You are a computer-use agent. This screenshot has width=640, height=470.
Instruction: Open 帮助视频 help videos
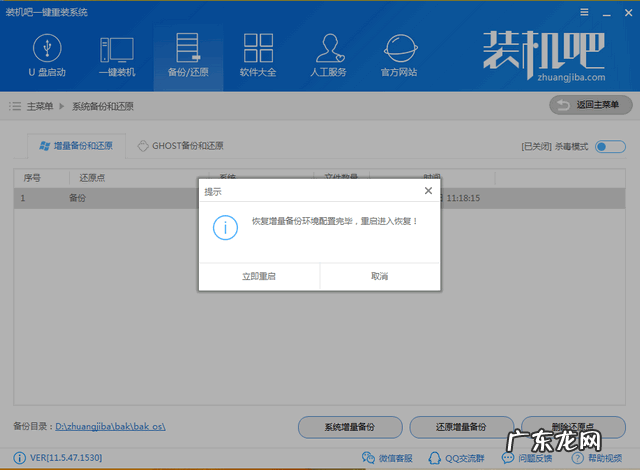[x=597, y=458]
